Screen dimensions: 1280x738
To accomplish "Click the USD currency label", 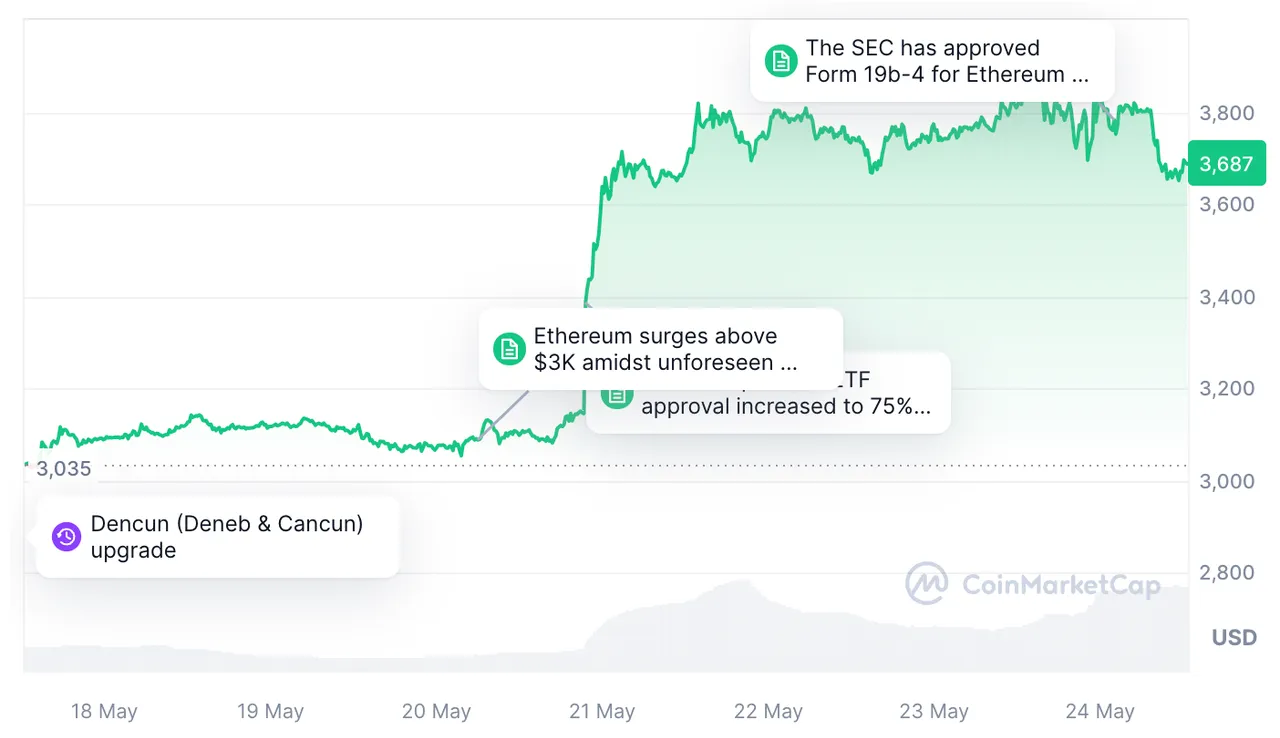I will [1234, 638].
